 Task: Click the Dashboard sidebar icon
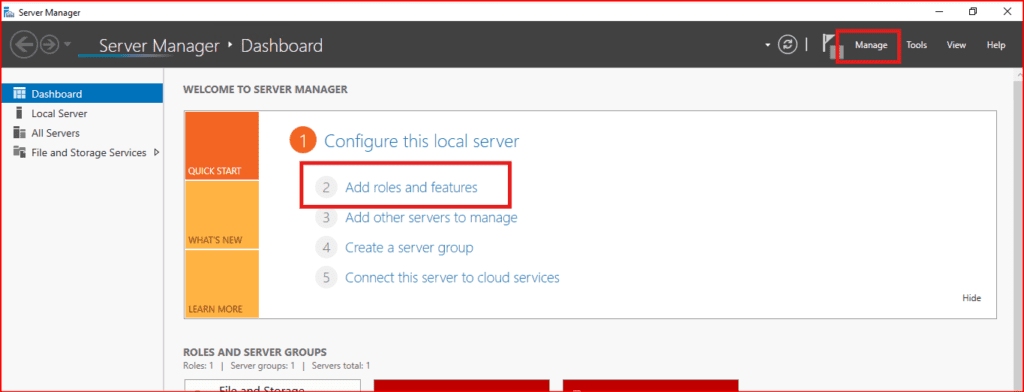click(x=20, y=93)
